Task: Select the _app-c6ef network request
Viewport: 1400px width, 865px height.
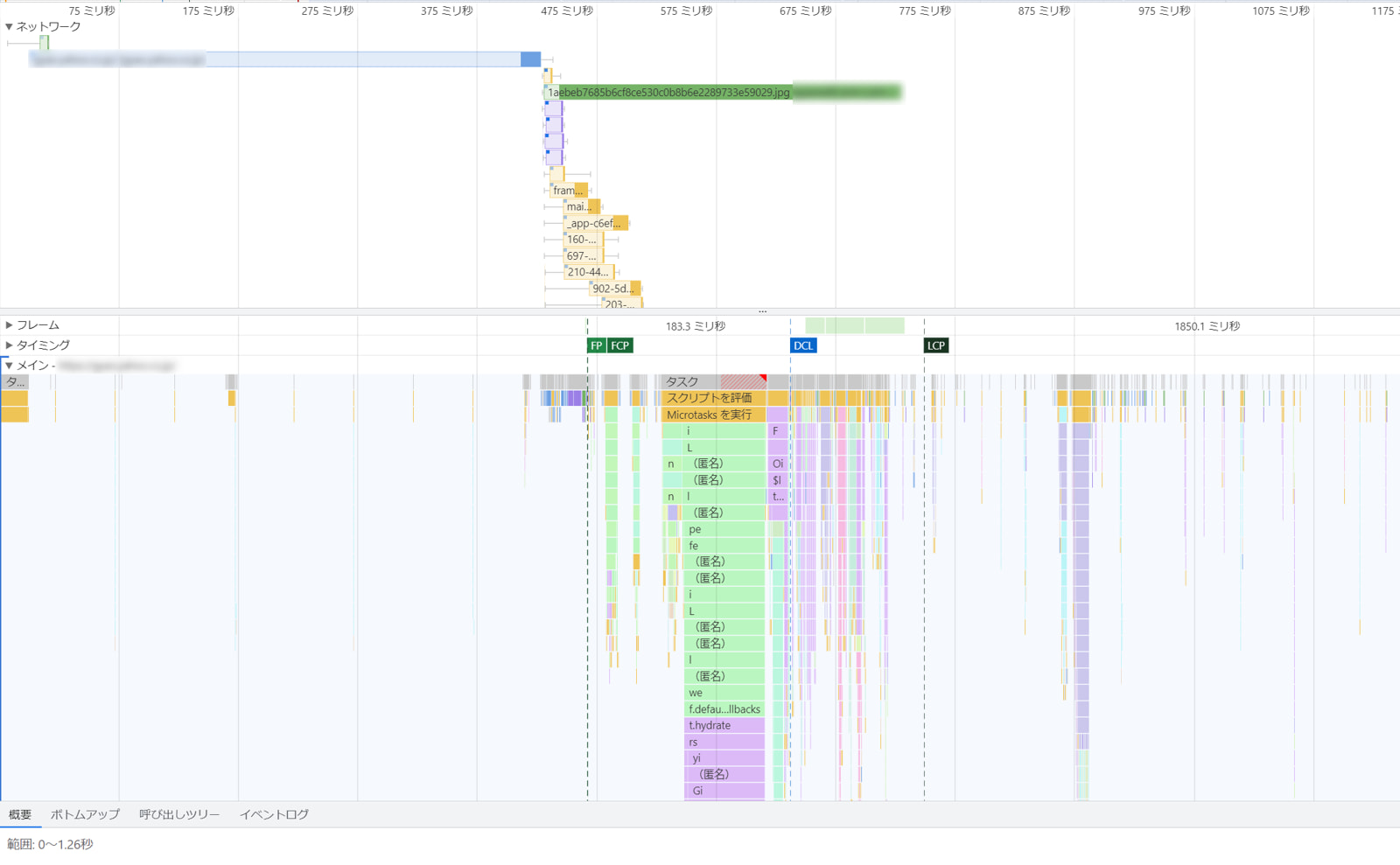Action: (595, 223)
